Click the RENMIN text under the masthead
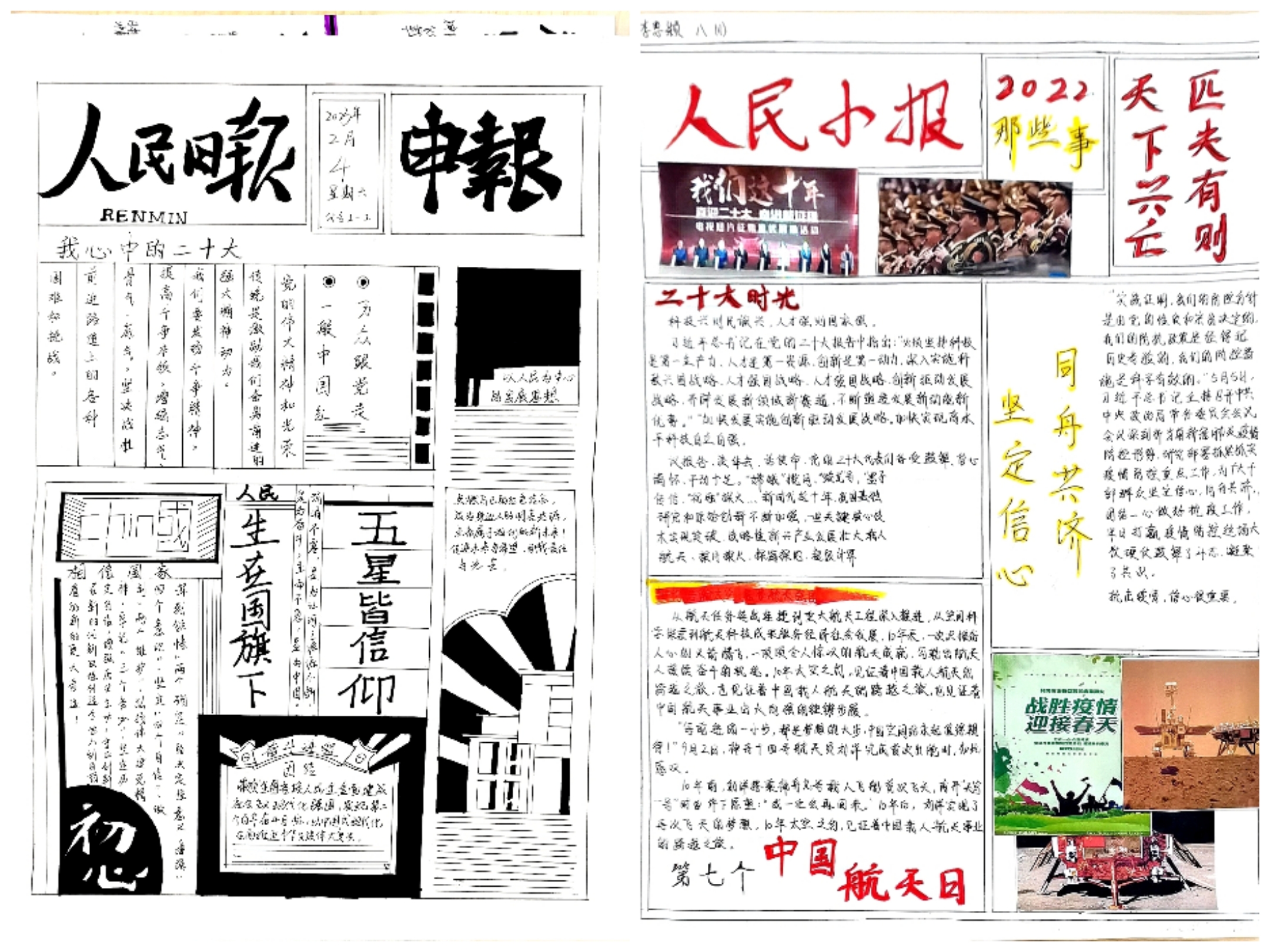 [143, 216]
